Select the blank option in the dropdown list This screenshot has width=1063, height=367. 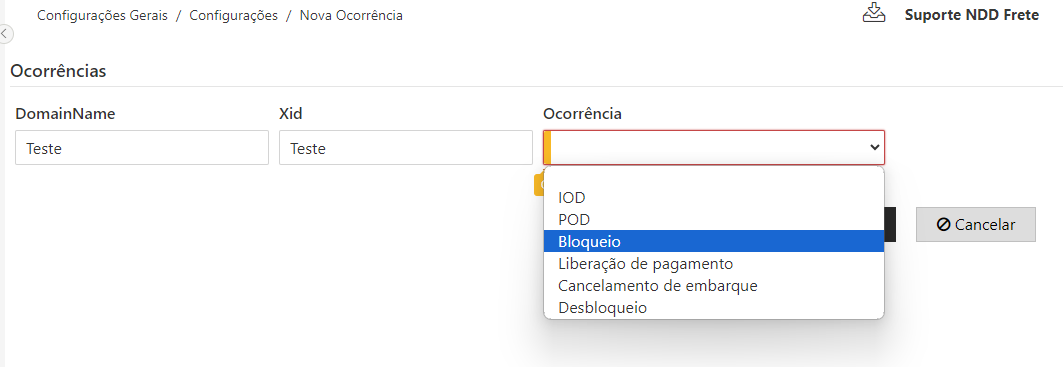point(714,177)
